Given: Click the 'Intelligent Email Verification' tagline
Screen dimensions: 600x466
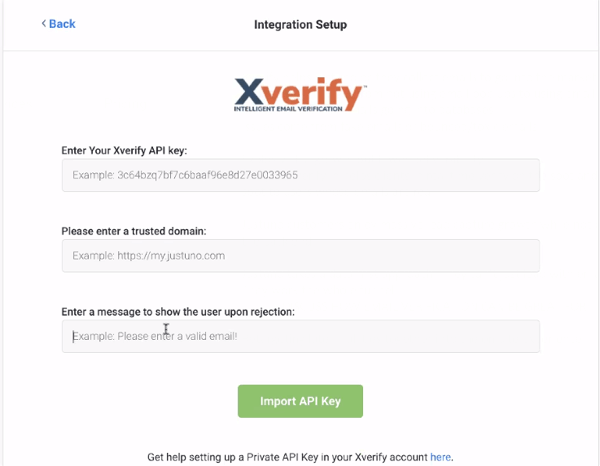Looking at the screenshot, I should pyautogui.click(x=298, y=113).
